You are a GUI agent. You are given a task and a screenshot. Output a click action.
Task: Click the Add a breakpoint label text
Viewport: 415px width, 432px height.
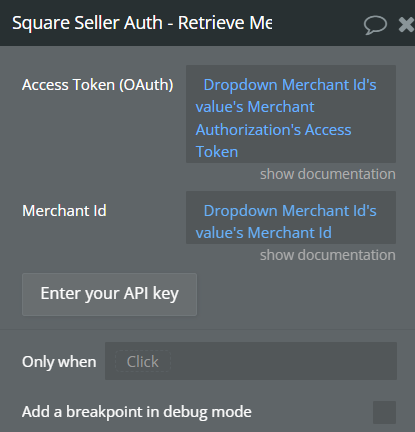click(137, 412)
